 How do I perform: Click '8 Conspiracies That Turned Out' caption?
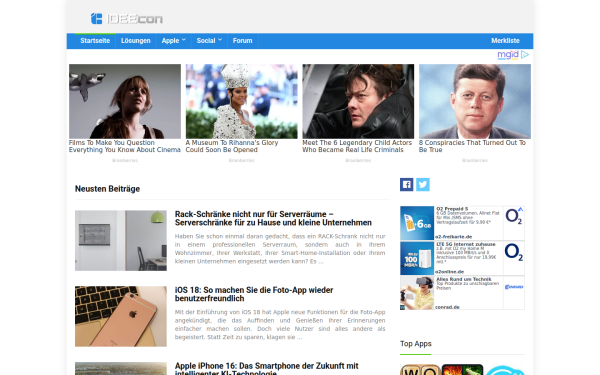(x=473, y=146)
